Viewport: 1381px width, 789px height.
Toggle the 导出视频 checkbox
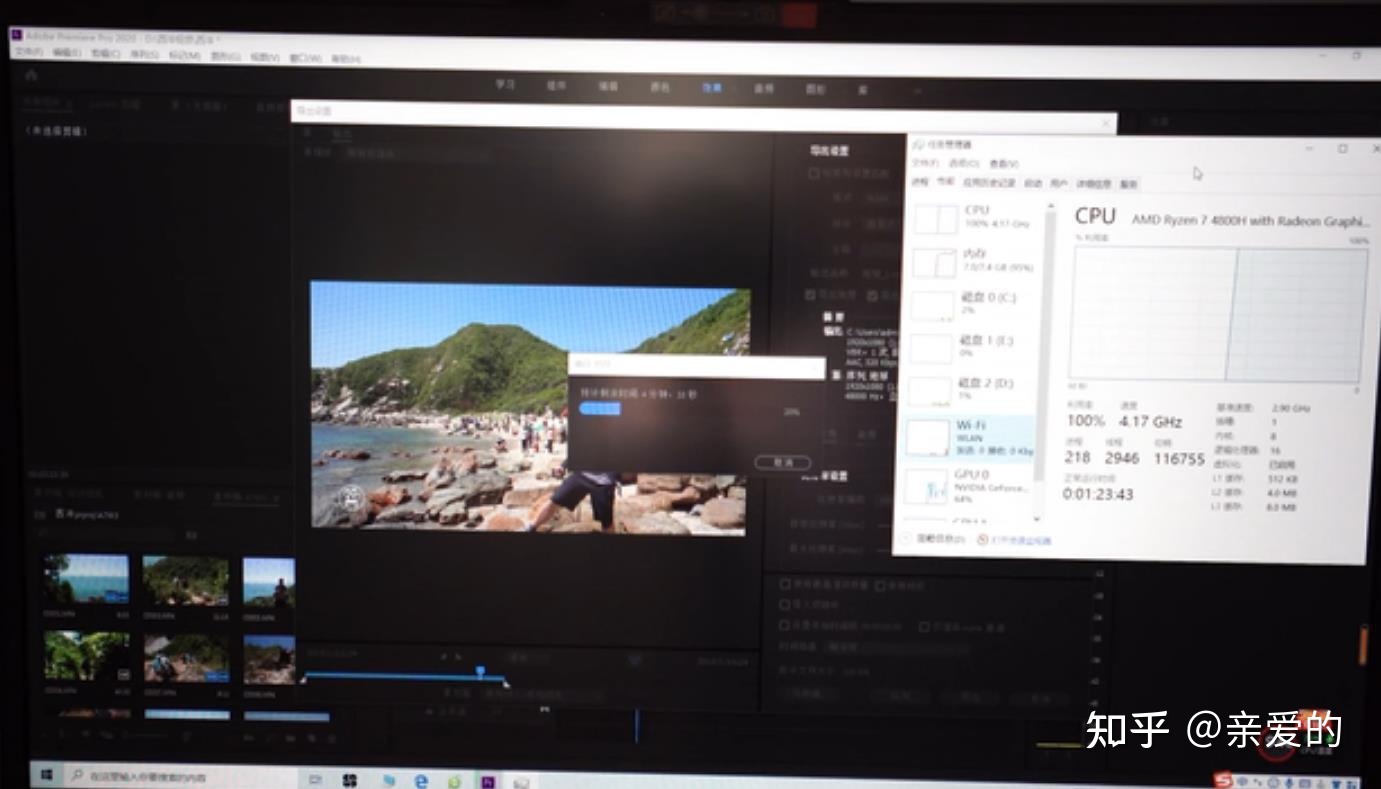click(x=811, y=294)
